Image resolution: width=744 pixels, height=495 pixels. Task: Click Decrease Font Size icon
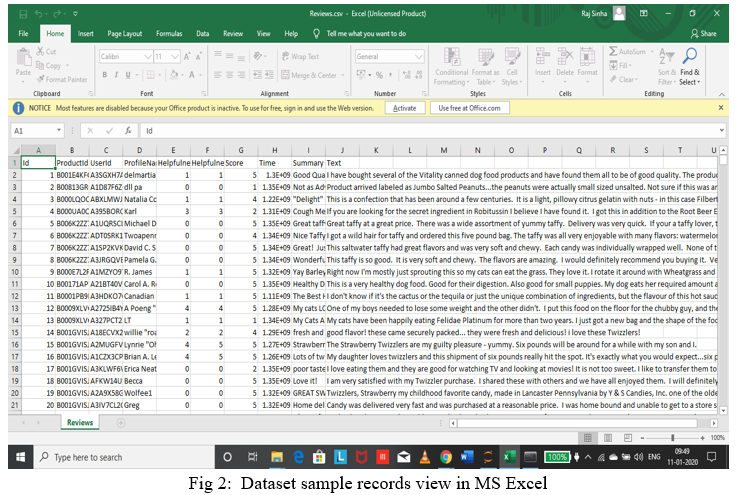[x=198, y=56]
